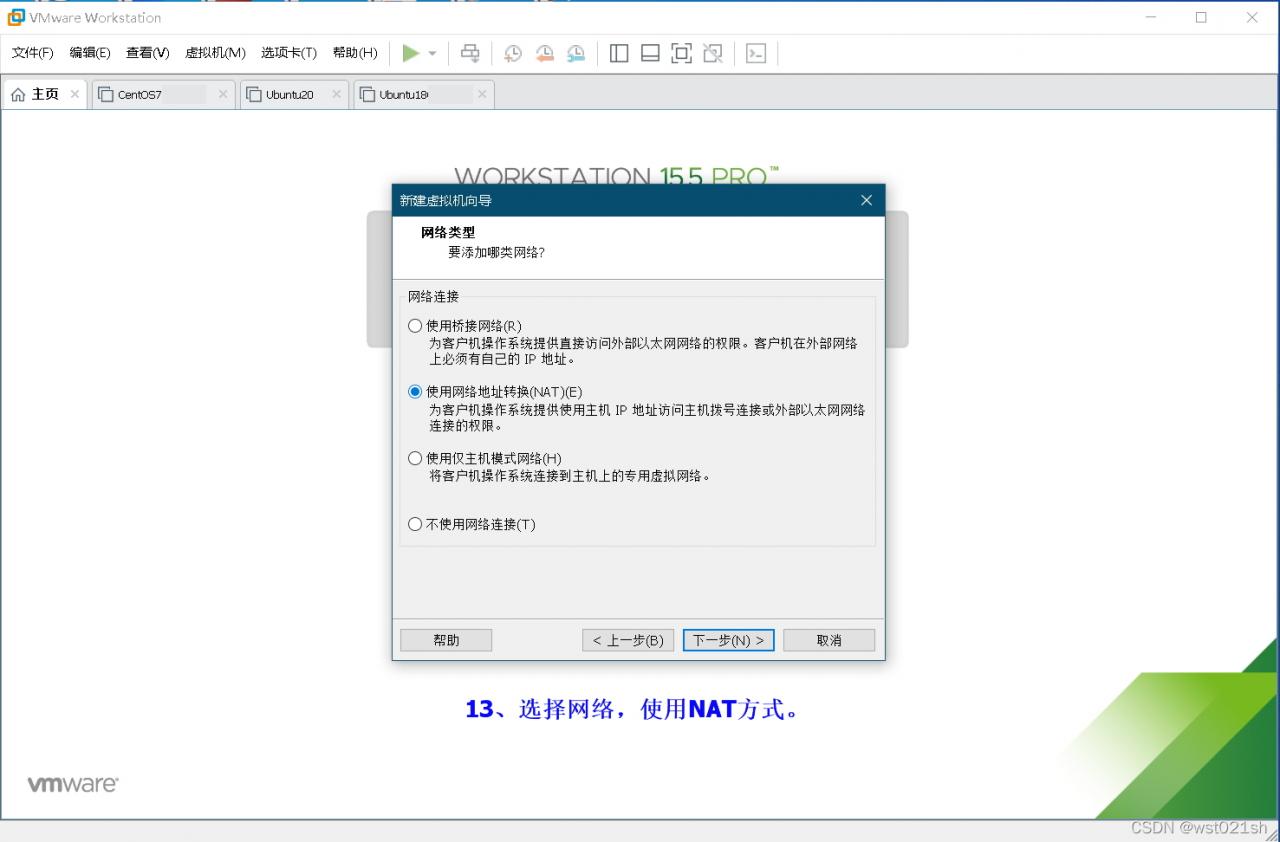1280x842 pixels.
Task: Open the 编辑(E) menu
Action: click(90, 53)
